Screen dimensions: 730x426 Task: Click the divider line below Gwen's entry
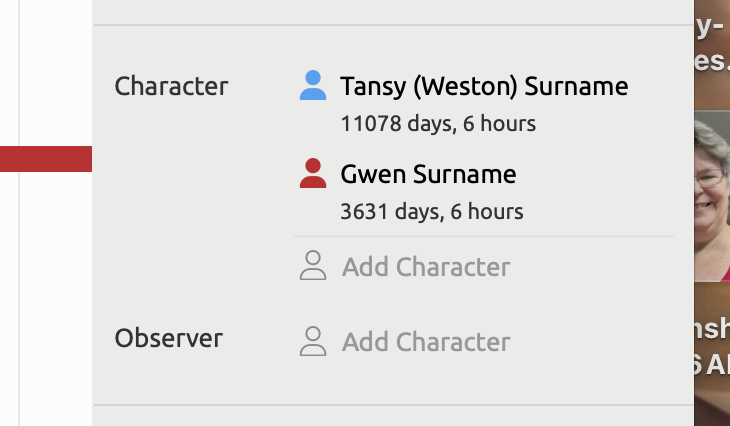click(484, 237)
